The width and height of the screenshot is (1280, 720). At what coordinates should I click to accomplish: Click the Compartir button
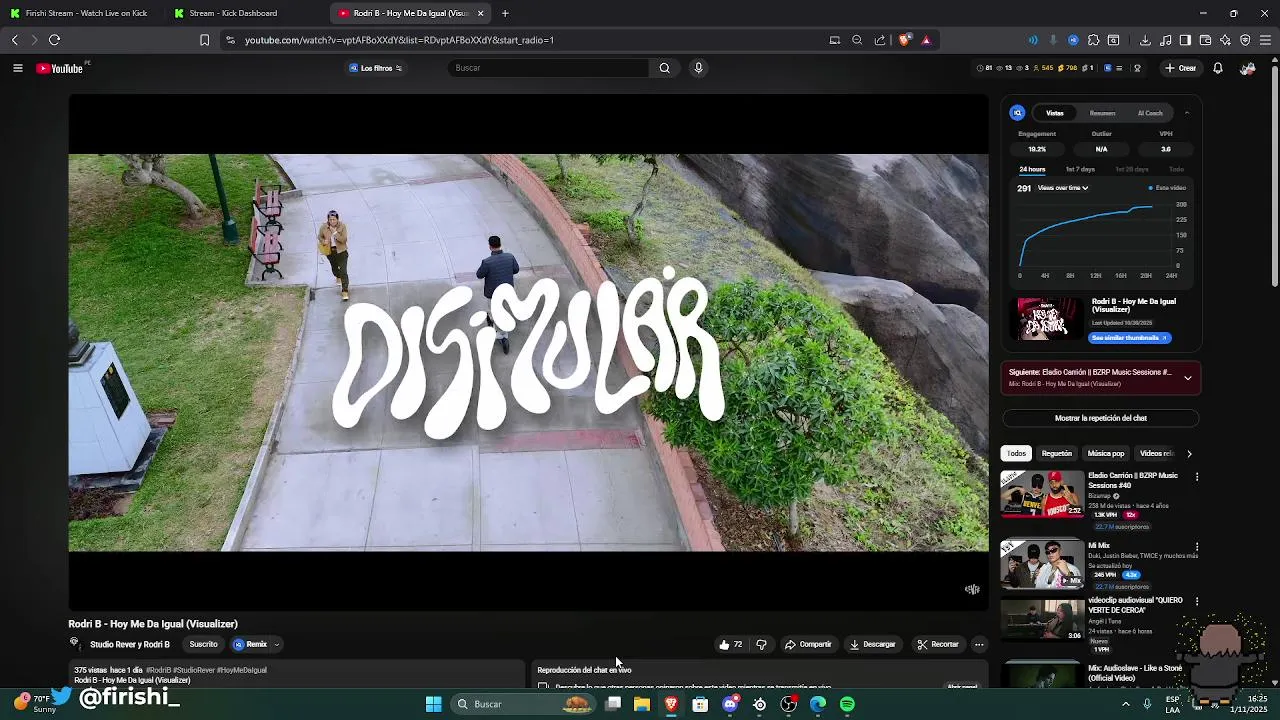(808, 644)
